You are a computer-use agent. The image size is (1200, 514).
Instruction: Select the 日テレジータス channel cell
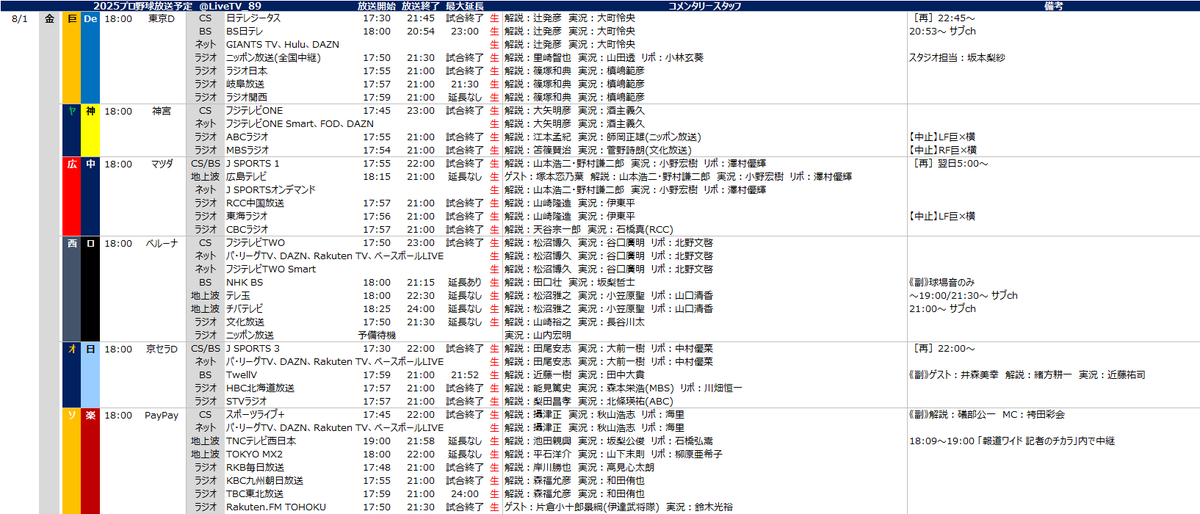coord(253,18)
